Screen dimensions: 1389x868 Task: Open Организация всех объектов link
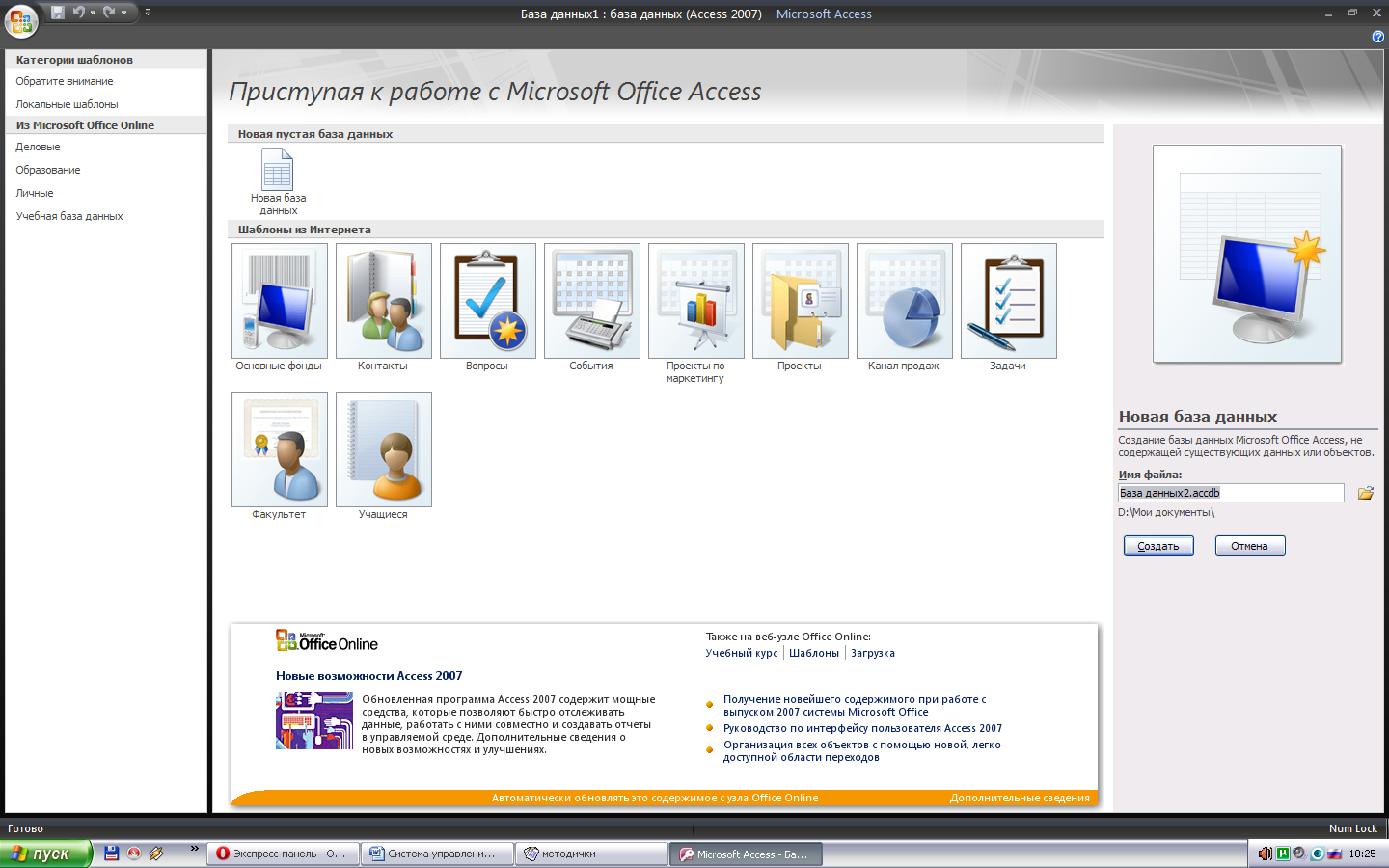[862, 750]
